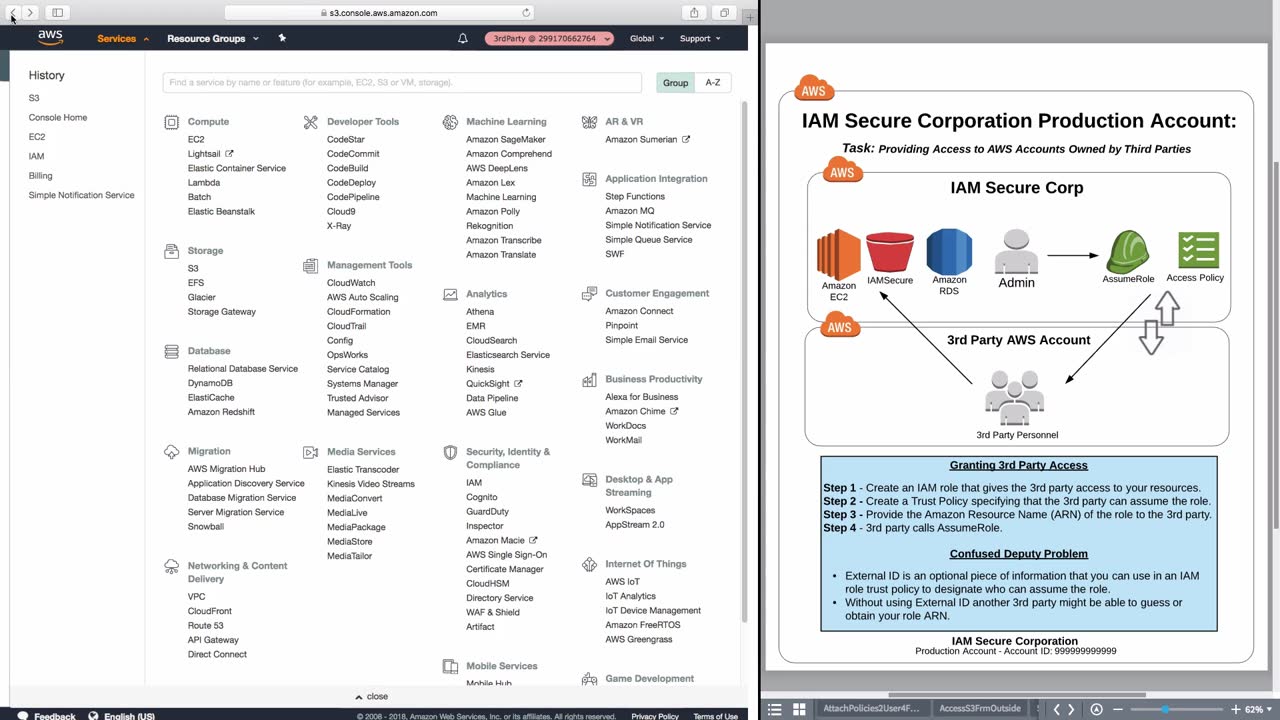Screen dimensions: 1280x720
Task: Open Amazon SageMaker service link
Action: pyautogui.click(x=506, y=140)
